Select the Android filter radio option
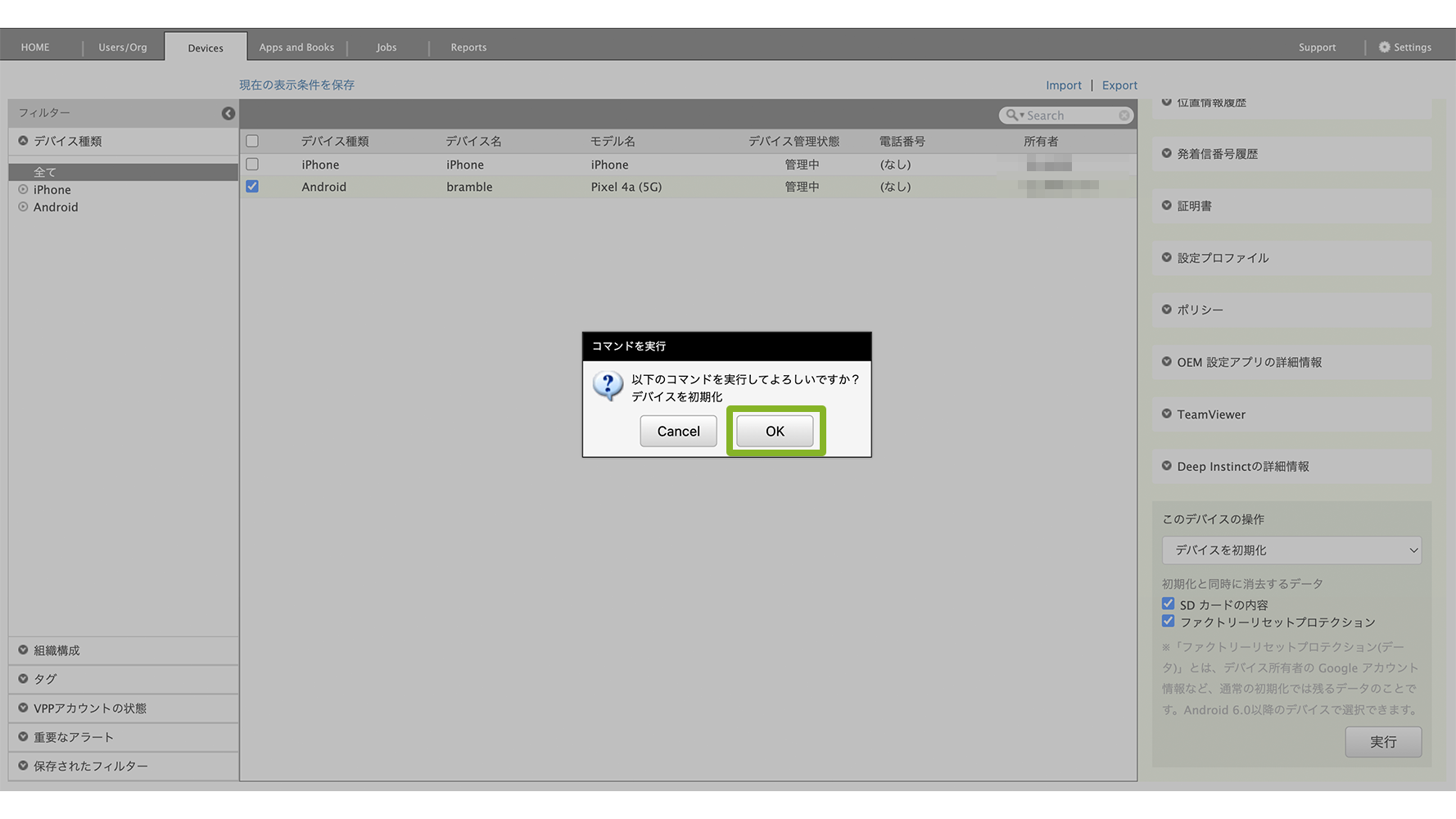 pos(23,207)
